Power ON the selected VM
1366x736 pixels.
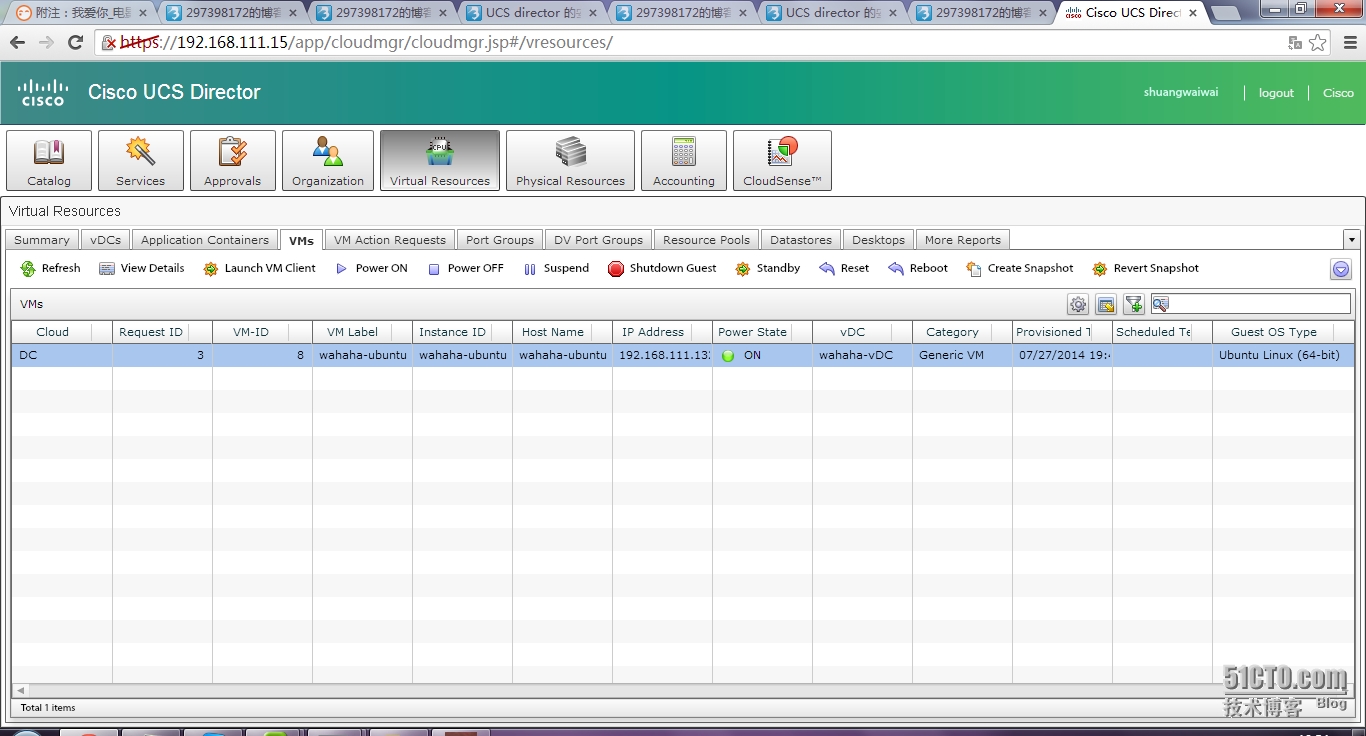371,268
